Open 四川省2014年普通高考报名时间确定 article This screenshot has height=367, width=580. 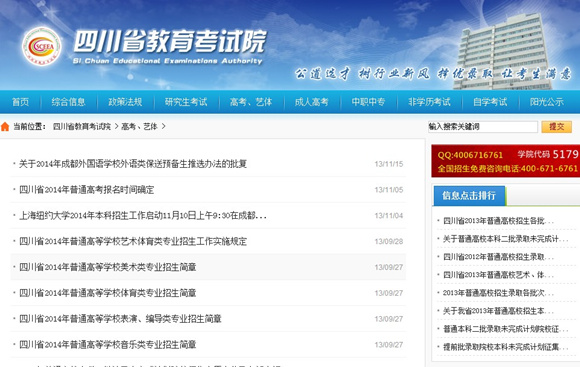(x=87, y=190)
